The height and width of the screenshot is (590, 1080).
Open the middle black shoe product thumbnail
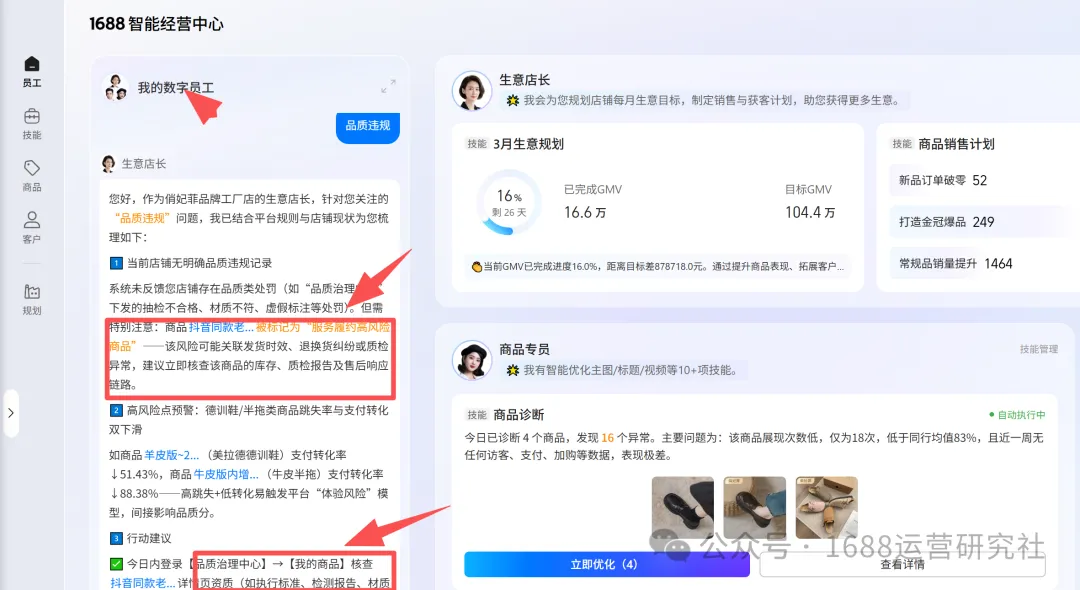754,507
